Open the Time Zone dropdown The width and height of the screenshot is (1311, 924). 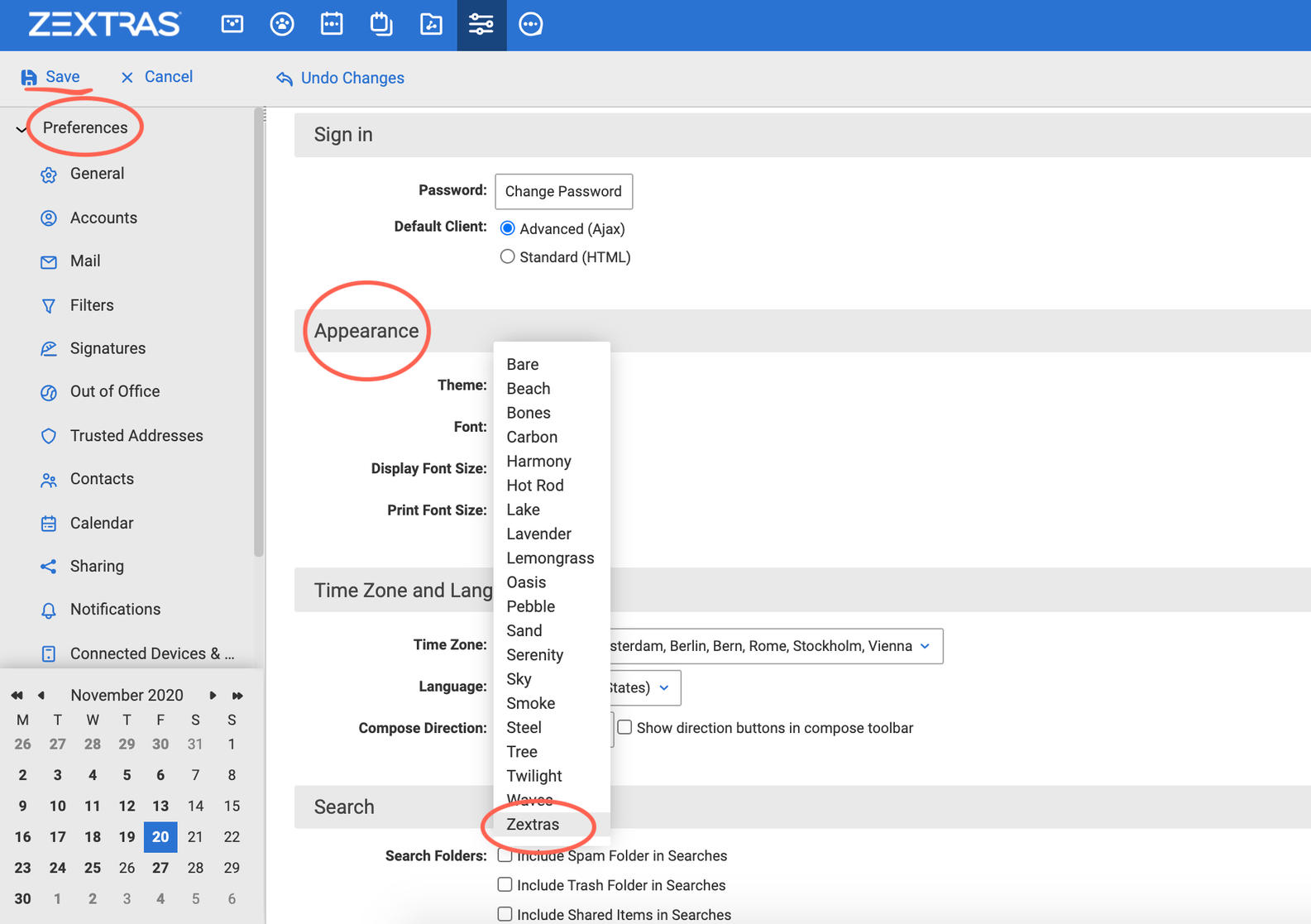pos(776,646)
